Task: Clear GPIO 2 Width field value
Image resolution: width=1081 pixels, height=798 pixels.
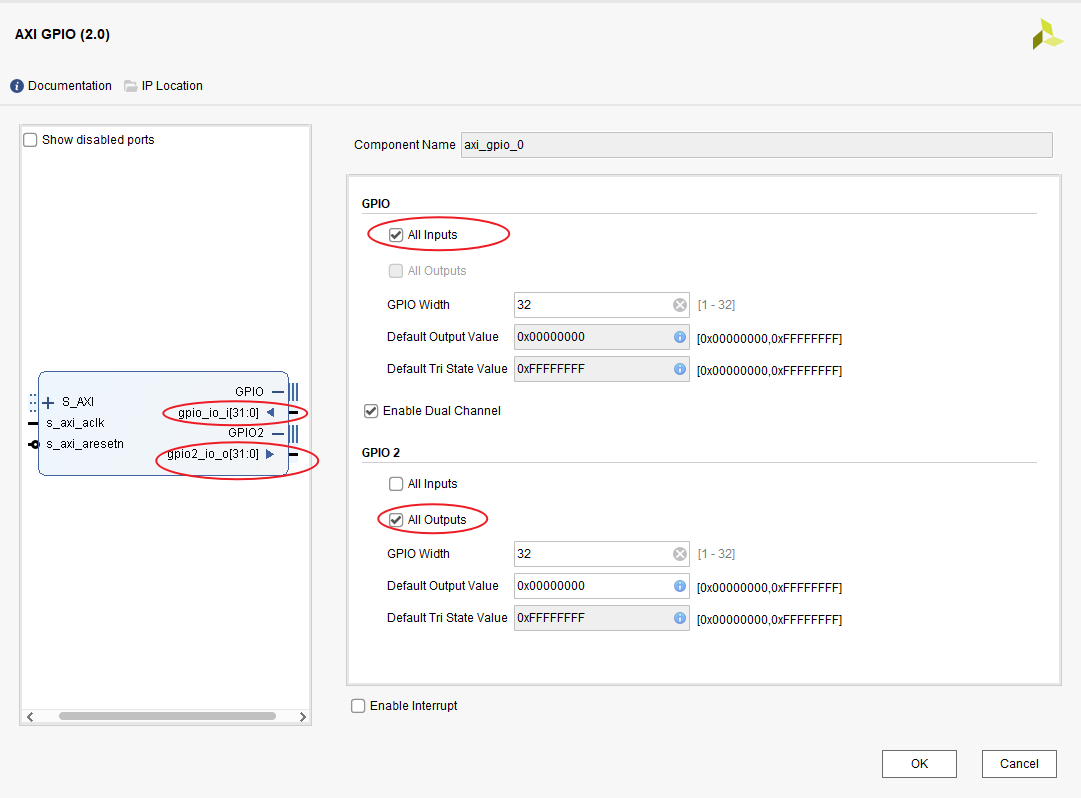Action: click(x=680, y=554)
